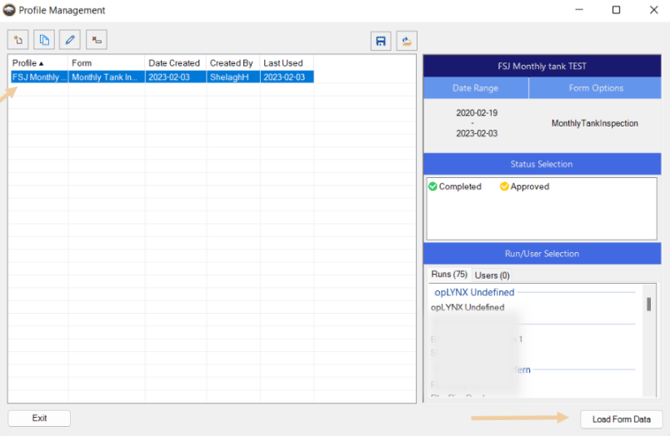Click the edit profile pencil icon
Screen dimensions: 670x436
point(70,40)
